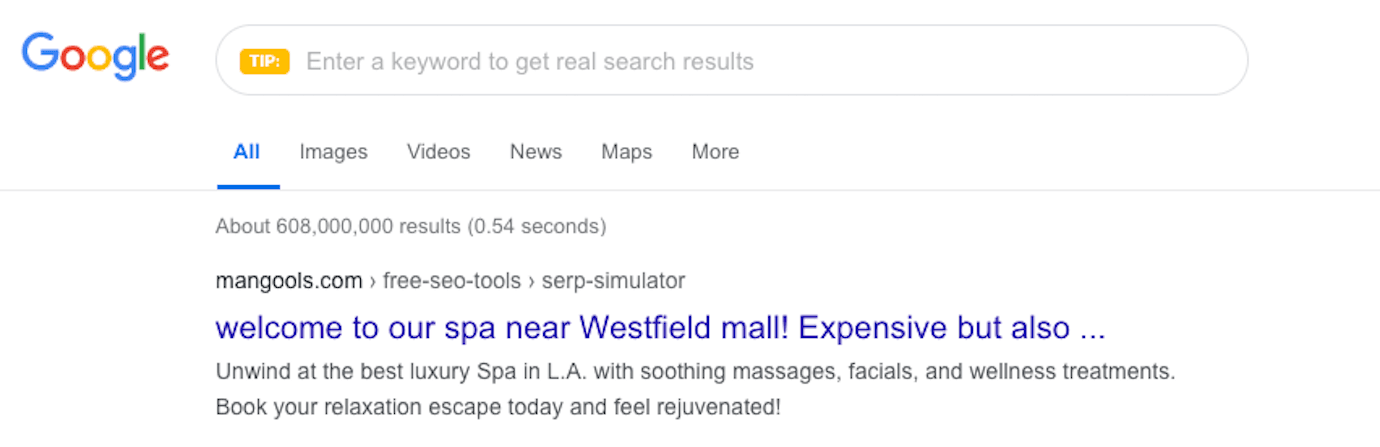Click the yellow TIP badge
The width and height of the screenshot is (1380, 447).
[x=264, y=62]
